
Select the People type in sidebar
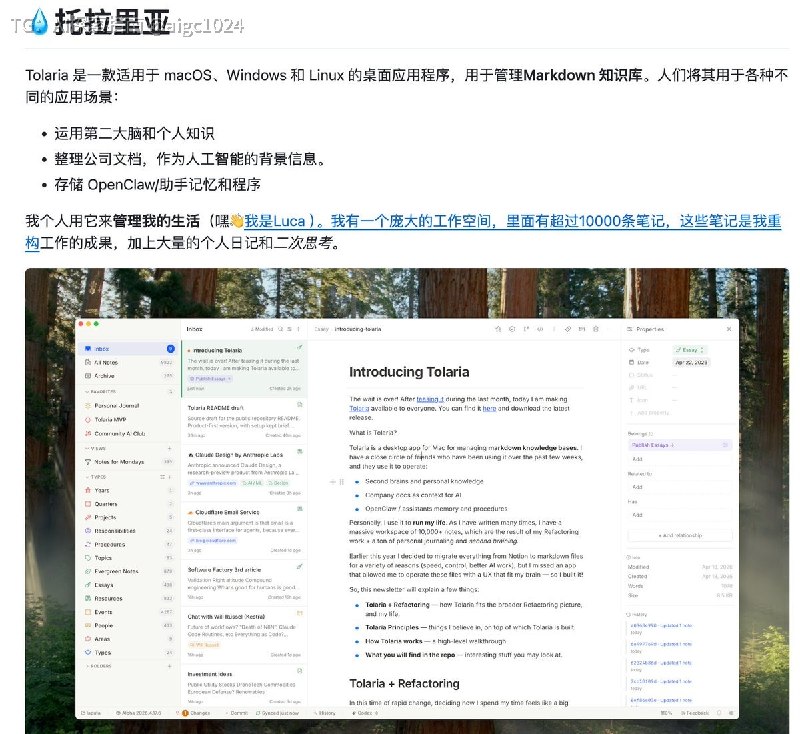coord(130,625)
